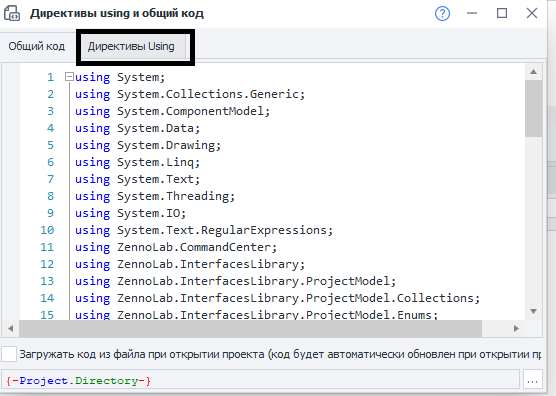The image size is (556, 396).
Task: Click line ending with ProjectModel.Collections;
Action: tap(277, 298)
